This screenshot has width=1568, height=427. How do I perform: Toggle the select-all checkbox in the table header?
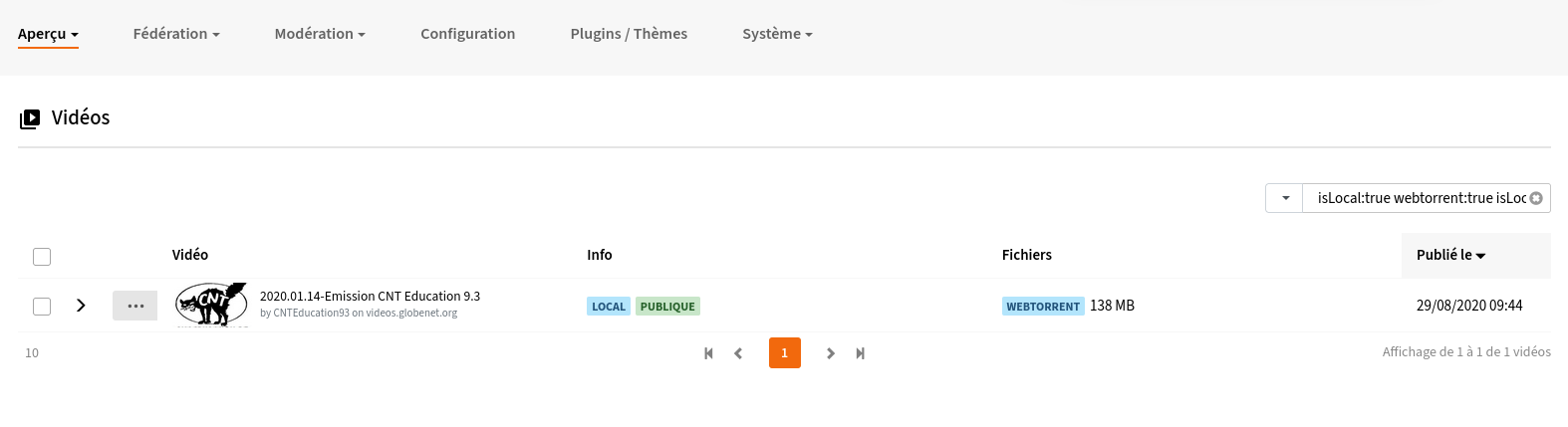coord(42,257)
